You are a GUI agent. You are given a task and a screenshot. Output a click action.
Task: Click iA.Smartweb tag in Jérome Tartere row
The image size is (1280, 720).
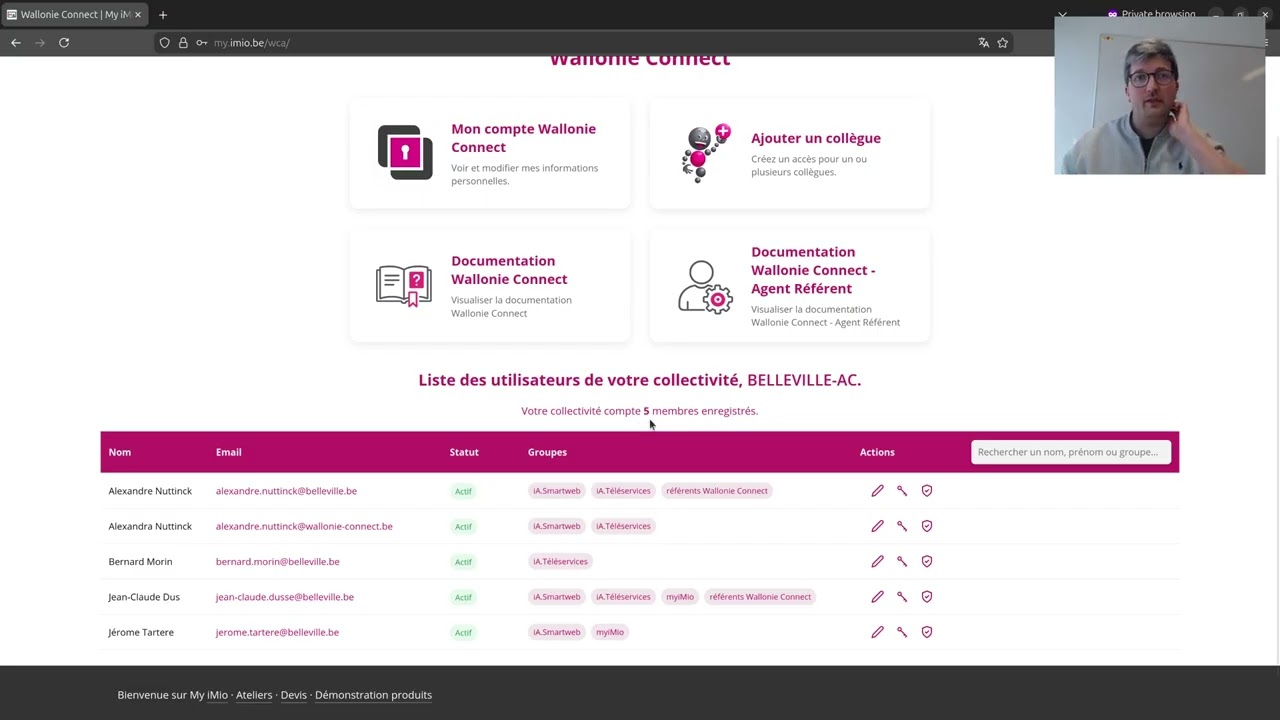[556, 632]
